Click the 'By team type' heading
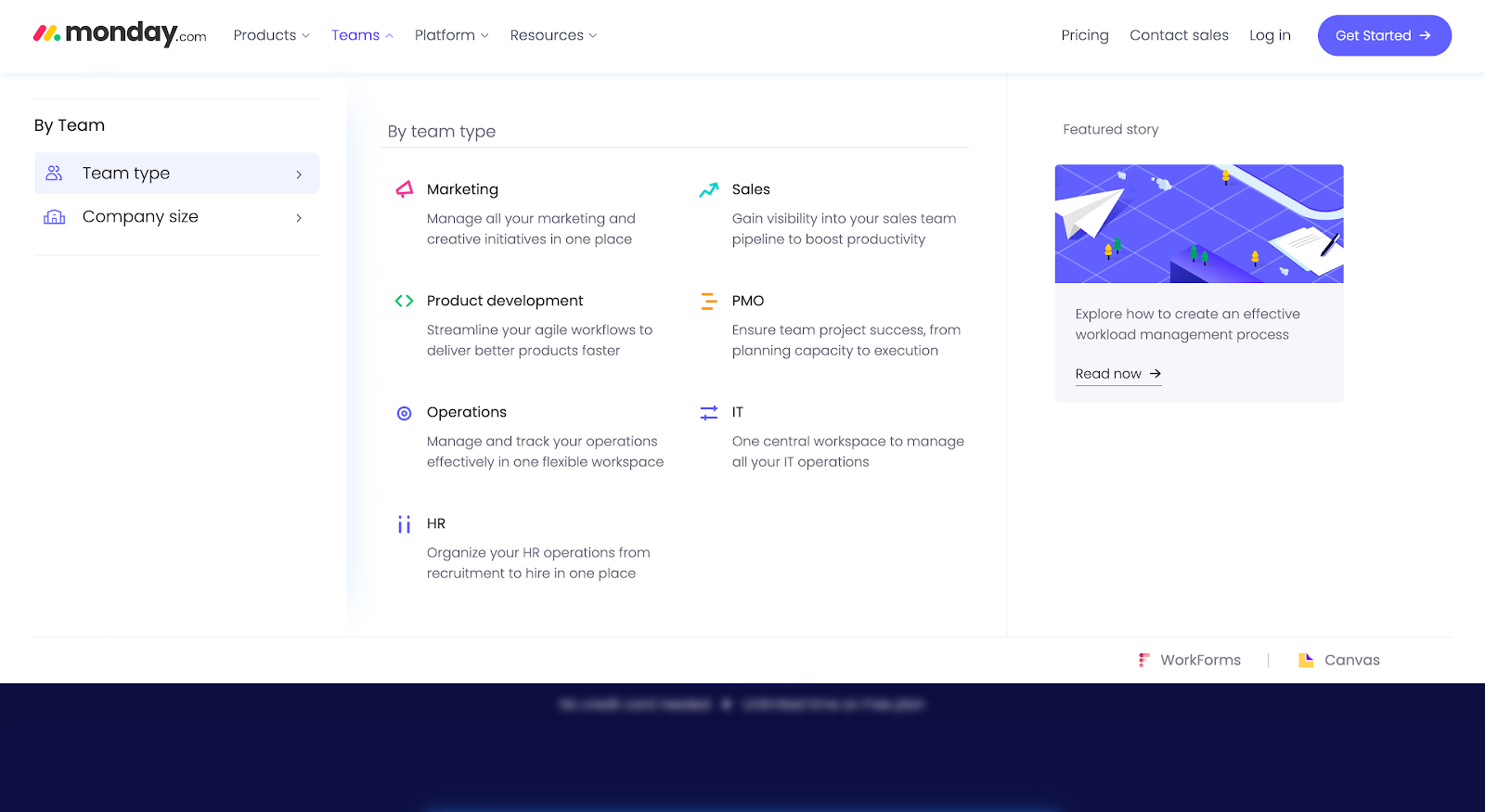The width and height of the screenshot is (1485, 812). [x=442, y=131]
